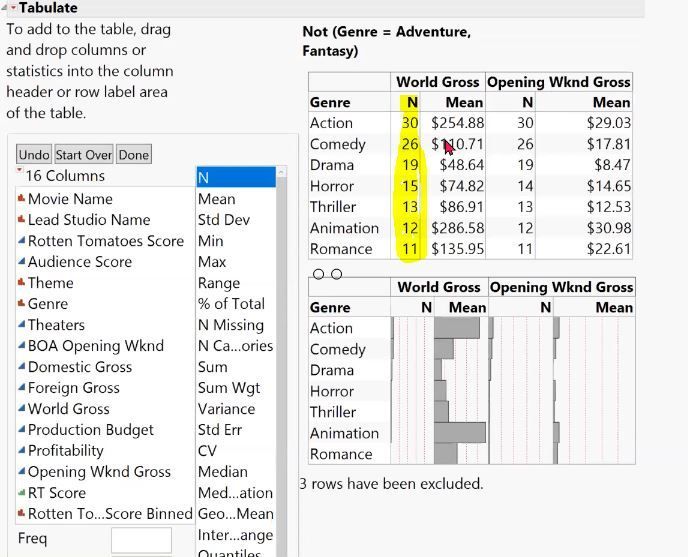Image resolution: width=688 pixels, height=557 pixels.
Task: Select the Opening Wknd Gross column icon
Action: (21, 471)
